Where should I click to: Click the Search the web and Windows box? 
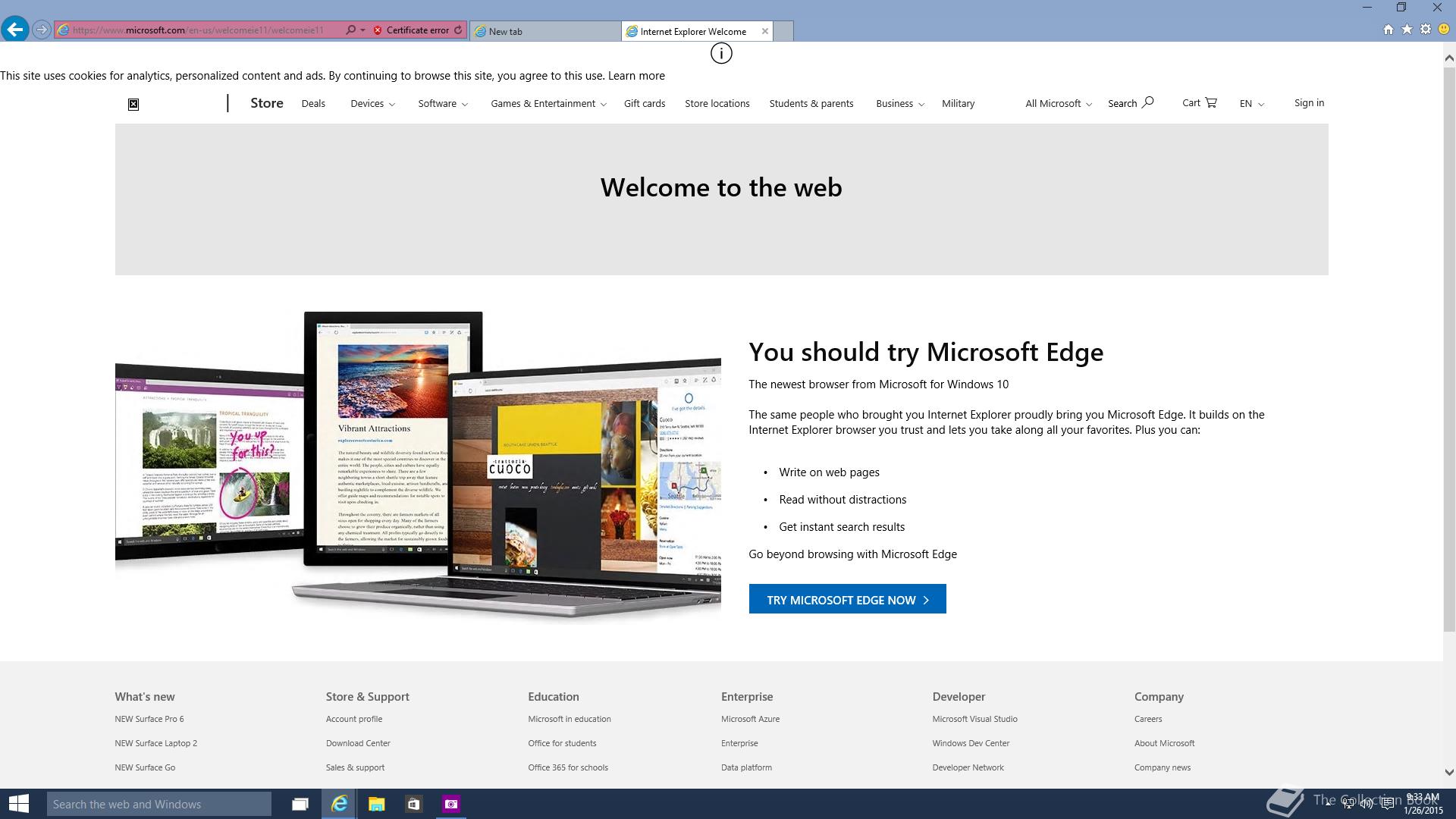(x=159, y=804)
